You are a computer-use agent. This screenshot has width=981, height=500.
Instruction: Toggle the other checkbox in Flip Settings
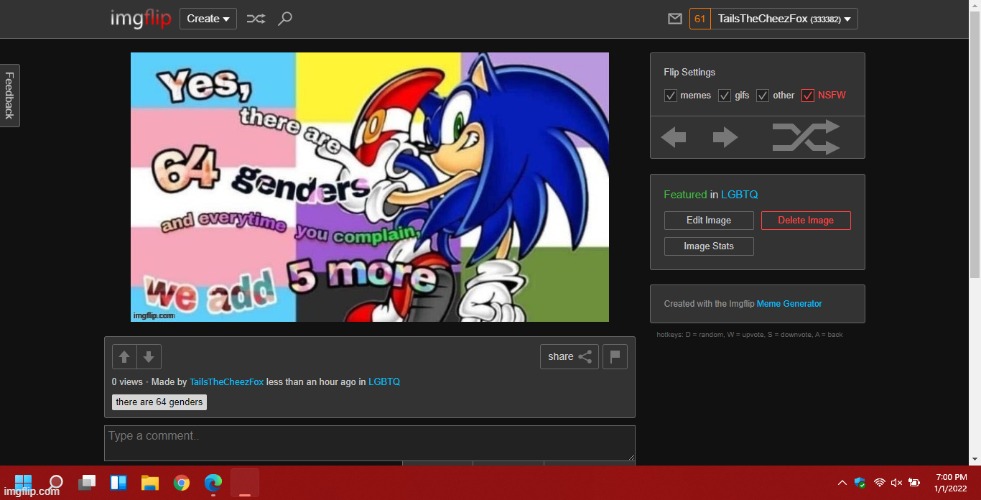(x=762, y=95)
